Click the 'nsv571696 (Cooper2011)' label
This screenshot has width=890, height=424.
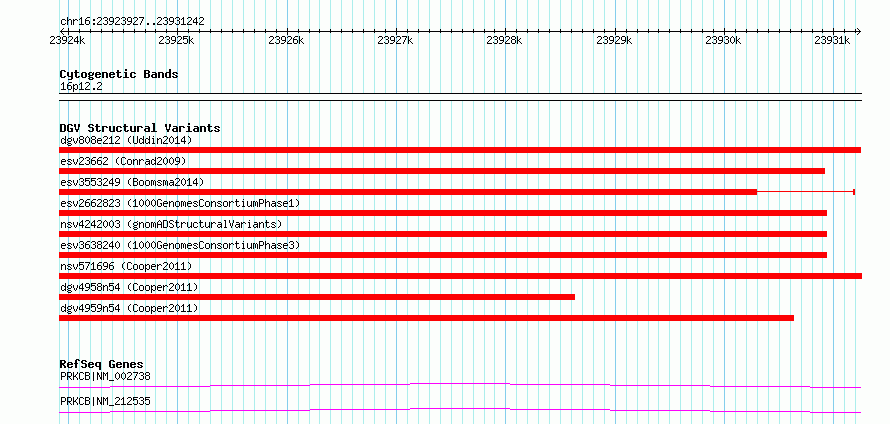[126, 266]
